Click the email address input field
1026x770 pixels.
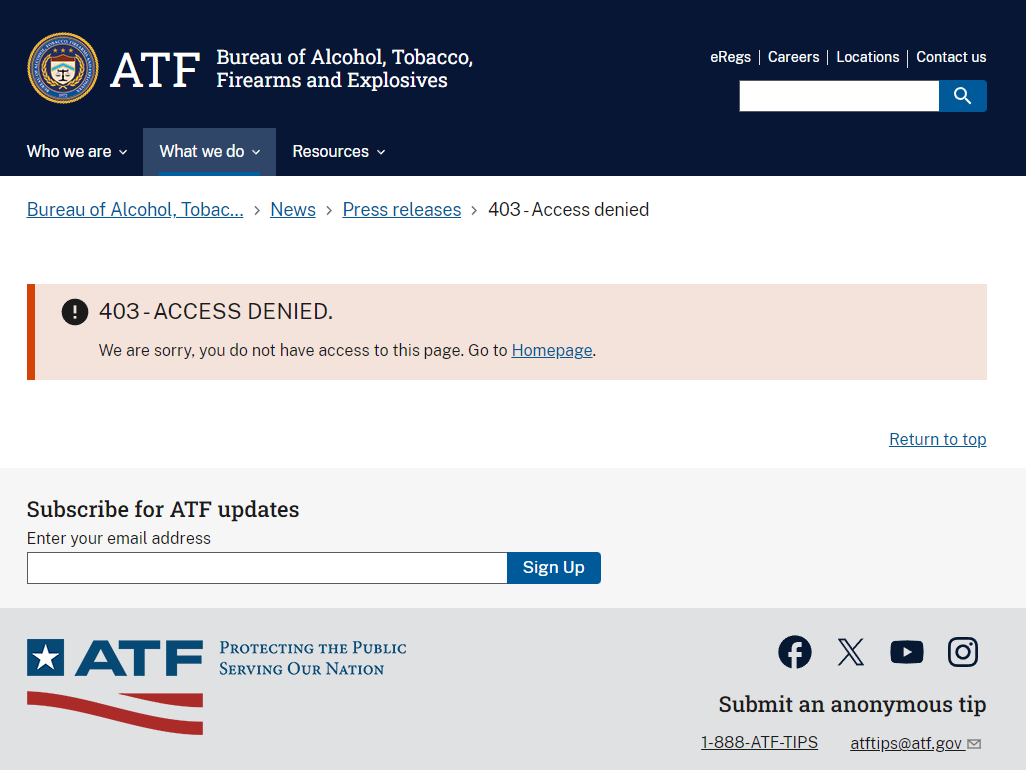[x=267, y=568]
